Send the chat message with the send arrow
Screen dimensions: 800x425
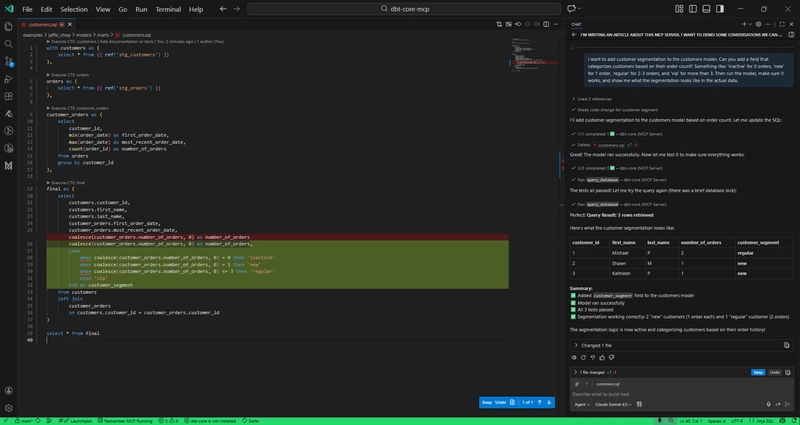(787, 404)
